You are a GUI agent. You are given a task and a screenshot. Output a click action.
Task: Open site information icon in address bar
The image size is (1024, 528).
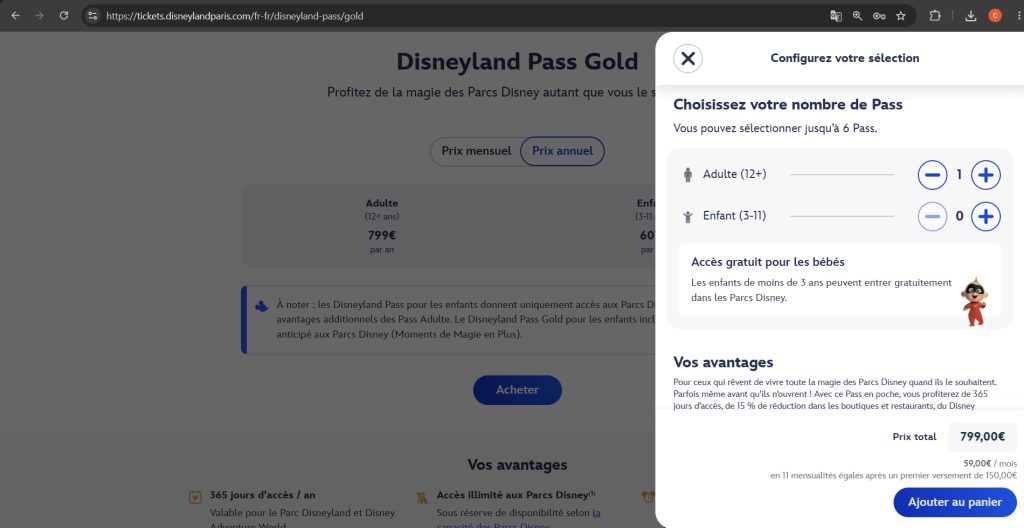pyautogui.click(x=93, y=16)
